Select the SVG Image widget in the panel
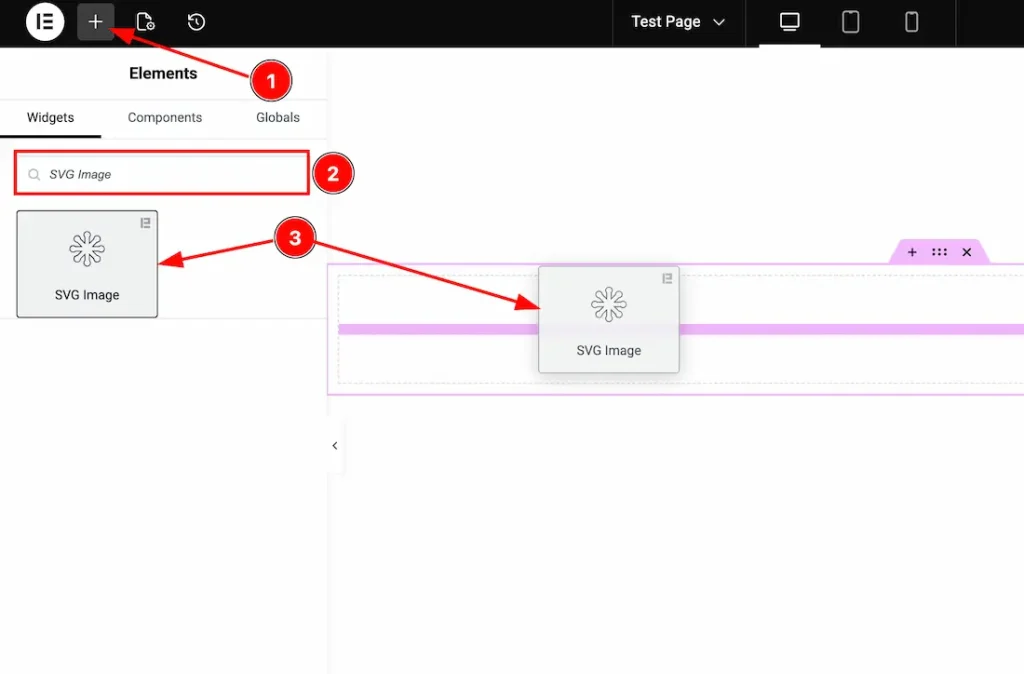The width and height of the screenshot is (1024, 674). click(87, 263)
